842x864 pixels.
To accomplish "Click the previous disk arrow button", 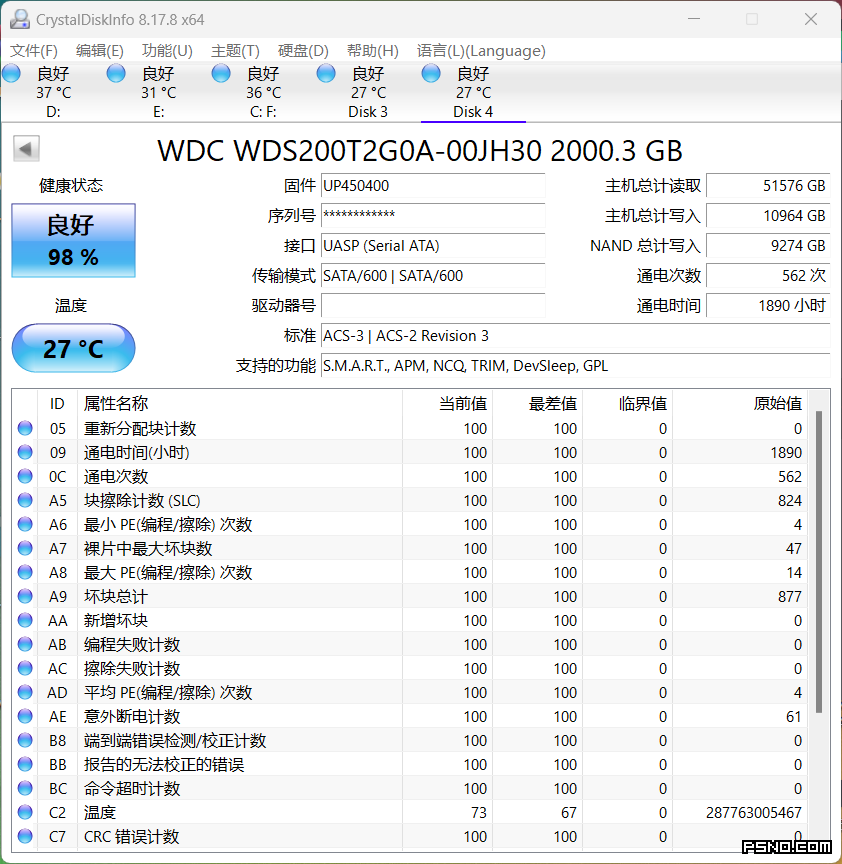I will tap(26, 149).
